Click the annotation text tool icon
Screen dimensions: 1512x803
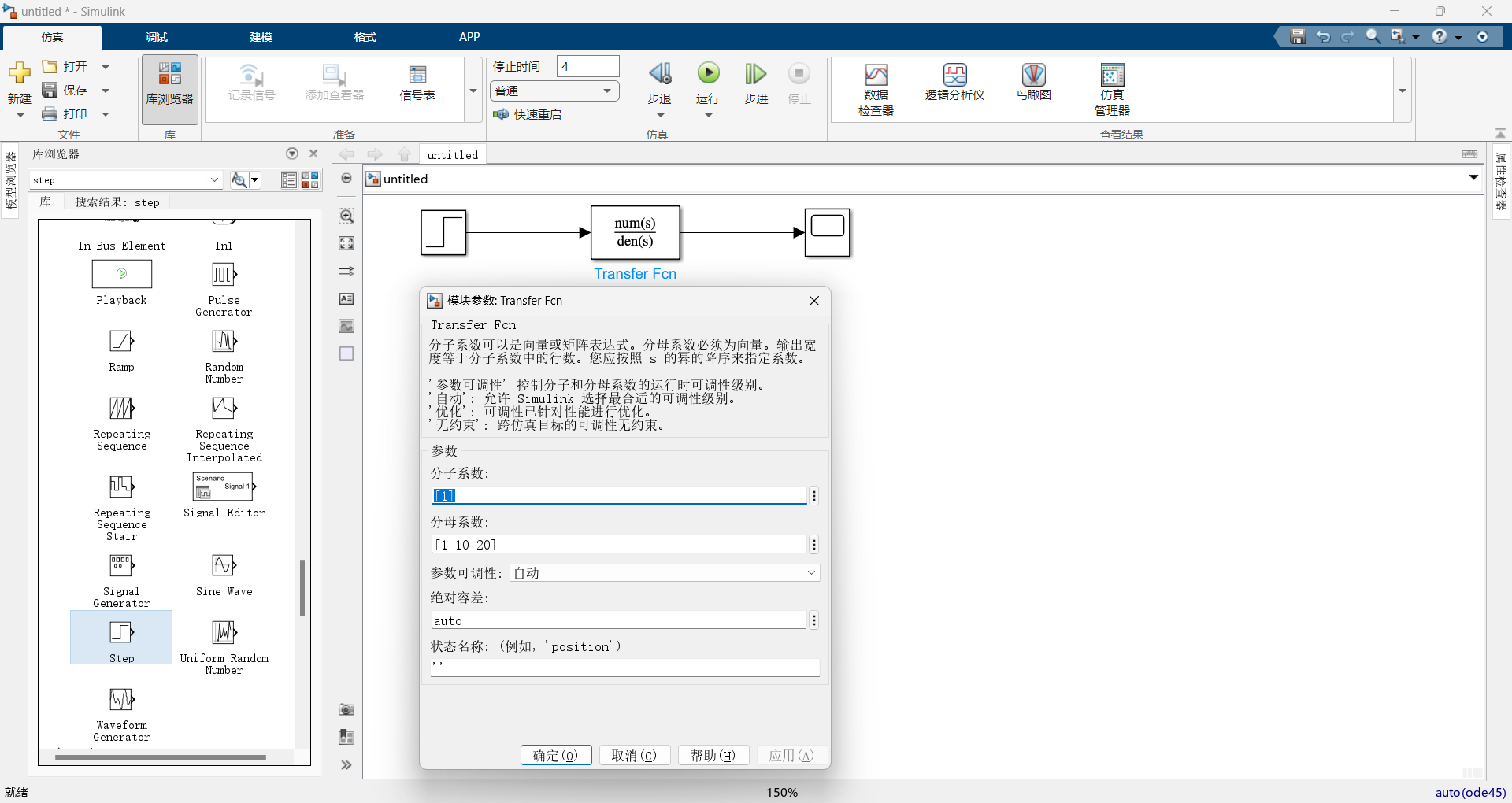coord(346,298)
